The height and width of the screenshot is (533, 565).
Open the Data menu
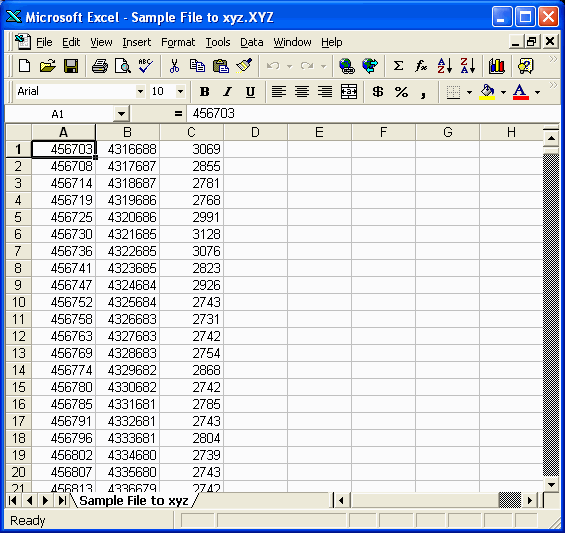252,42
